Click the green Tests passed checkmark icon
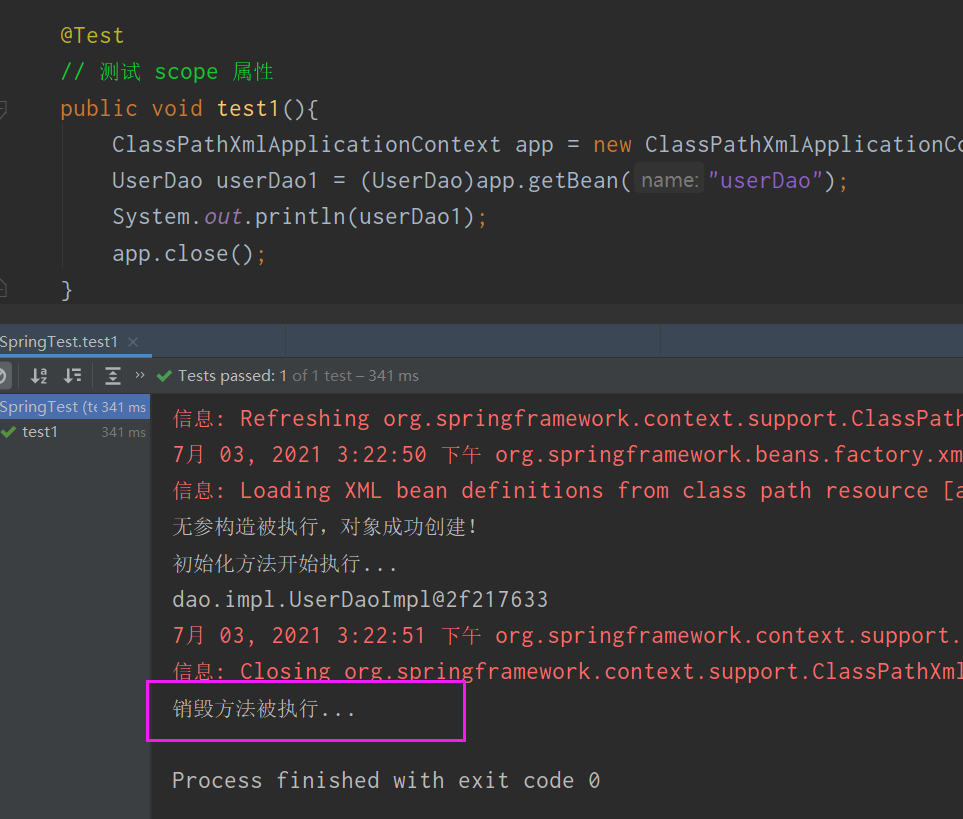 pos(164,376)
